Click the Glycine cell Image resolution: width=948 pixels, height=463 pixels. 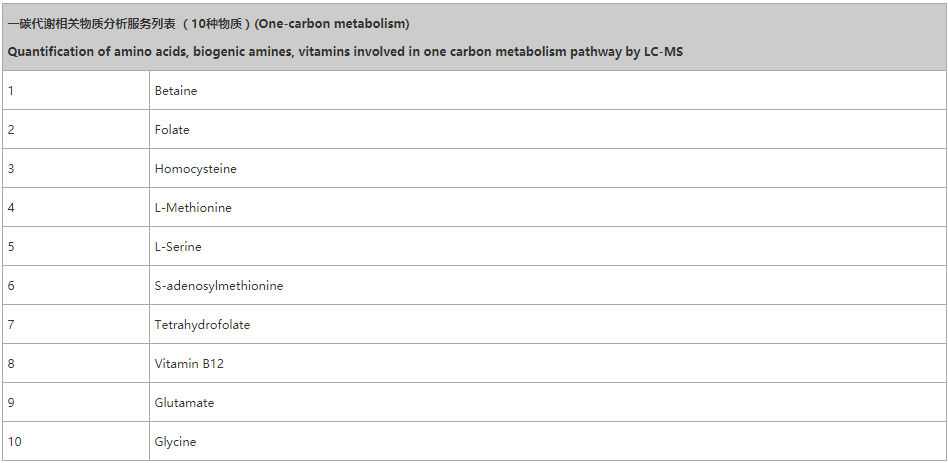(x=175, y=442)
